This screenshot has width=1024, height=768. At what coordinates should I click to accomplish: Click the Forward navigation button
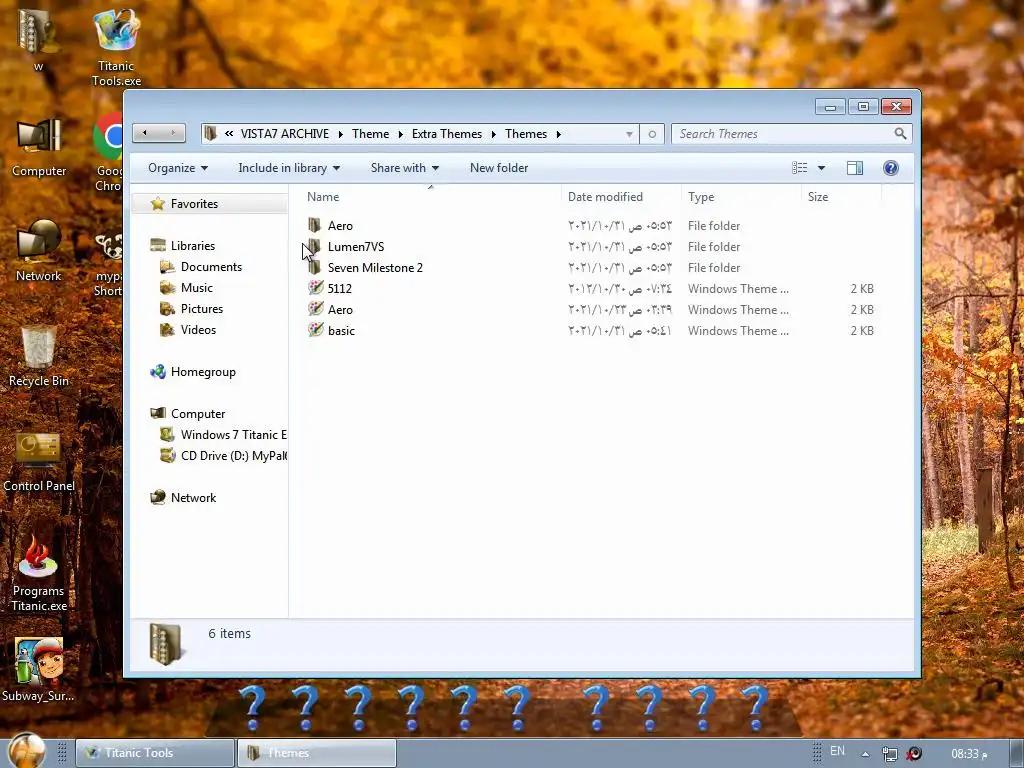(173, 133)
